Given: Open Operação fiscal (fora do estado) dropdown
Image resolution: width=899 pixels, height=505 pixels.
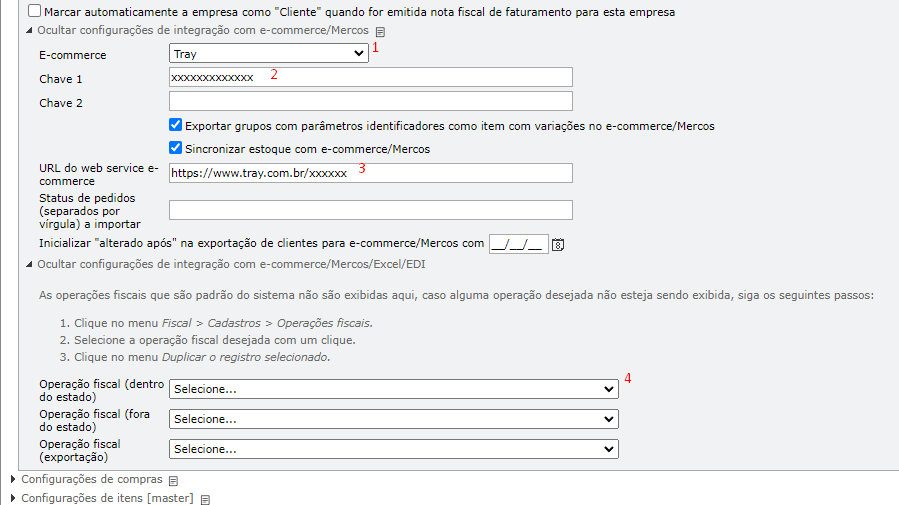Looking at the screenshot, I should click(x=393, y=419).
